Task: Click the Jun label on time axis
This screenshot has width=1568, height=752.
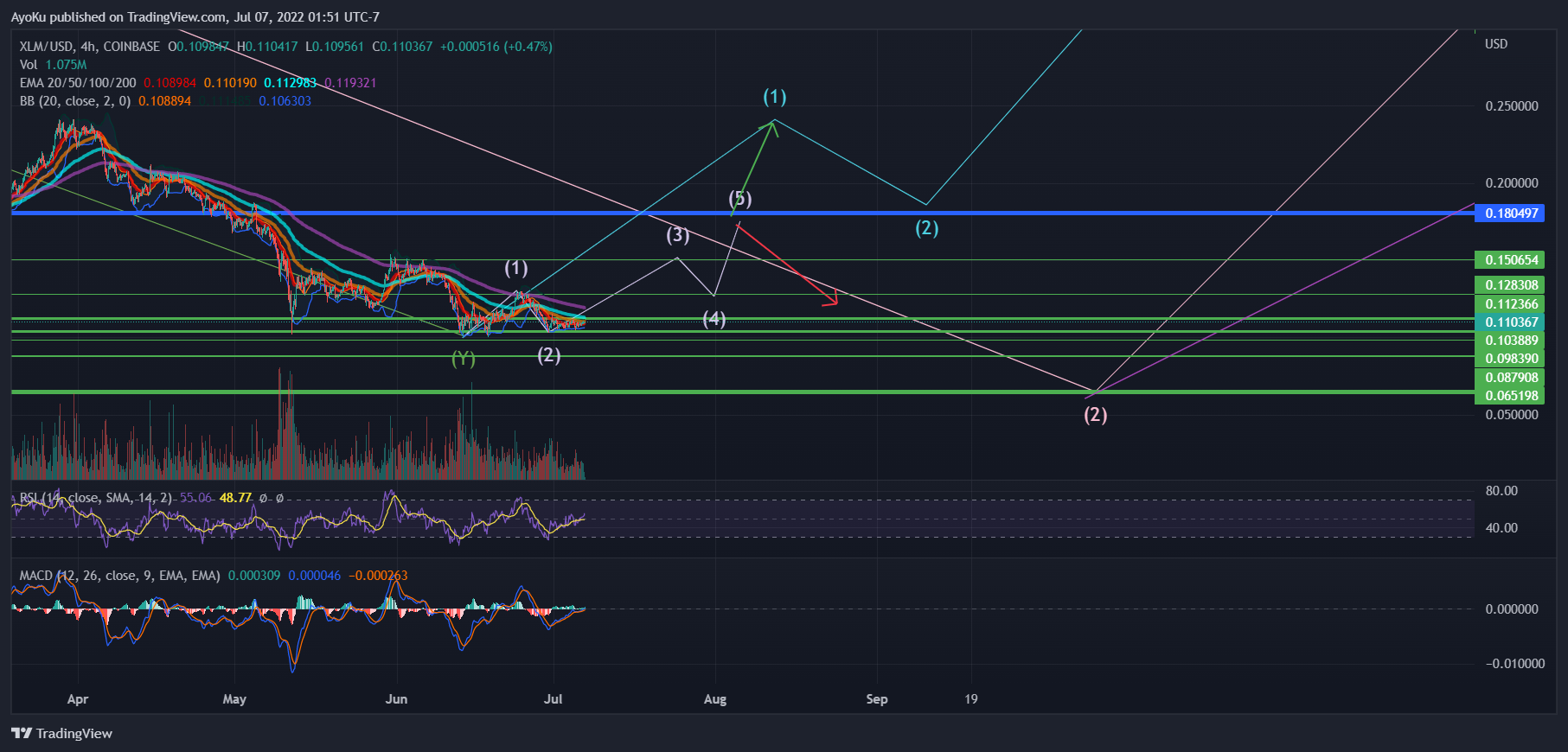Action: [396, 699]
